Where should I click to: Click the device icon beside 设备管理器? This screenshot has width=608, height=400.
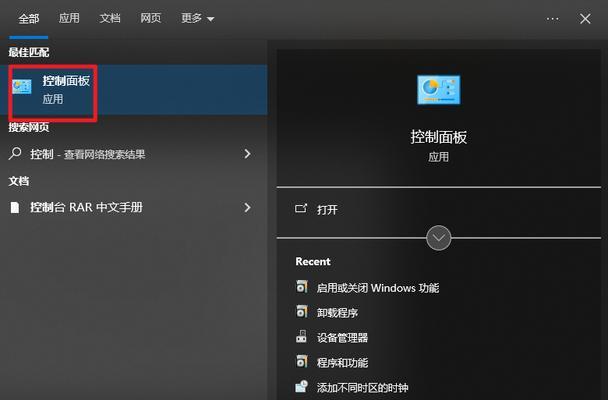pos(301,336)
